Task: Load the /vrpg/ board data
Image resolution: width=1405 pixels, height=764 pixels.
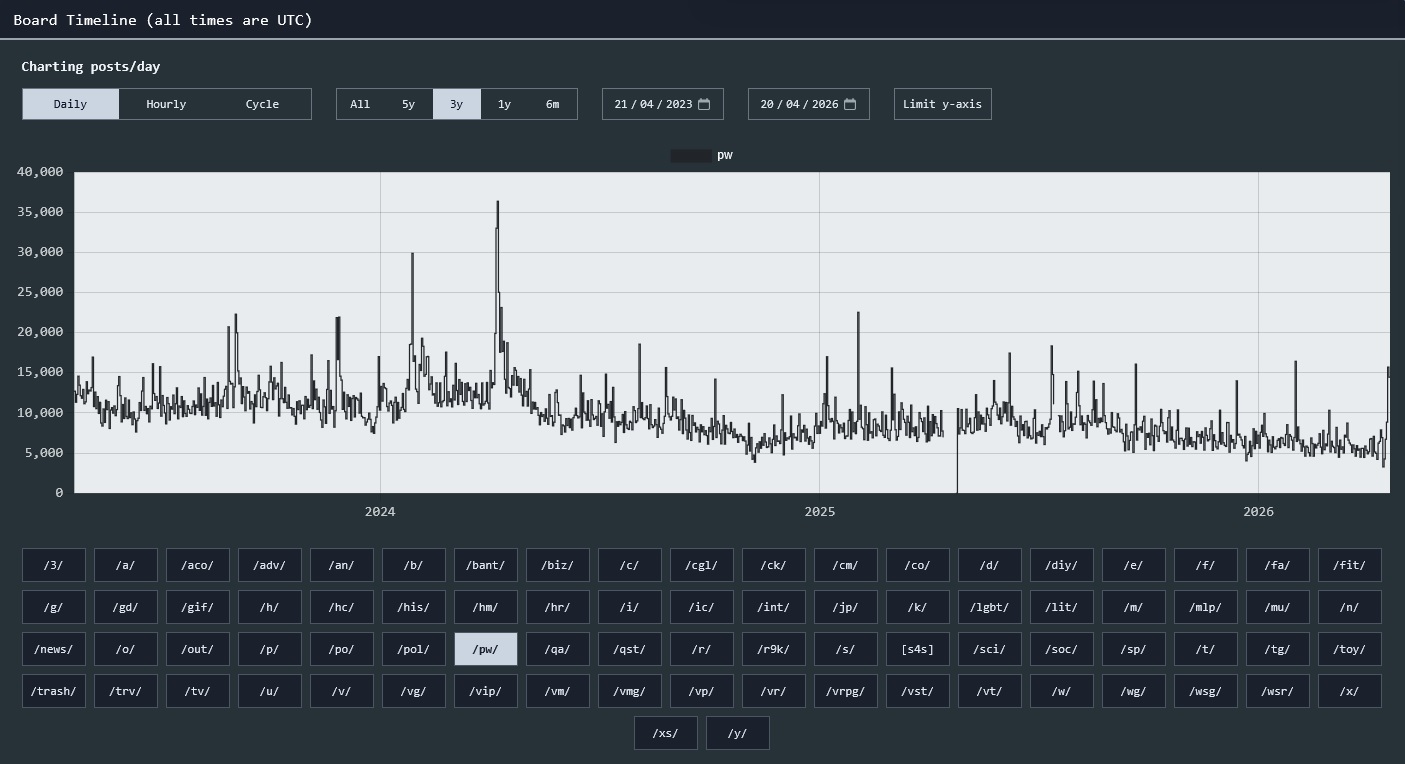Action: click(x=846, y=691)
